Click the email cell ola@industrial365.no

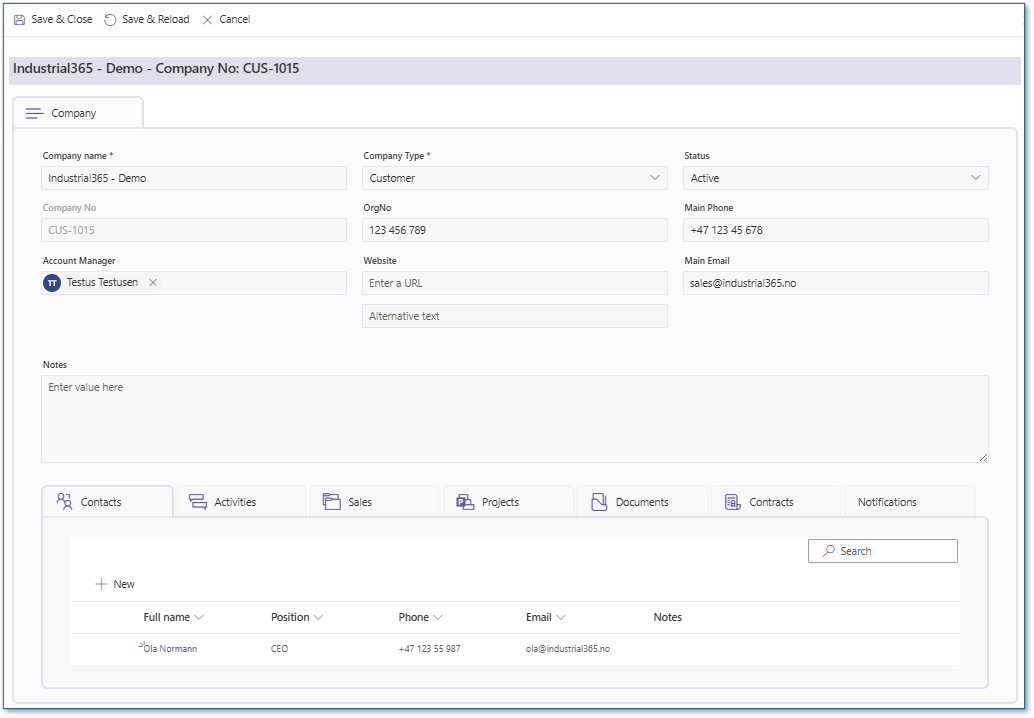click(x=568, y=649)
